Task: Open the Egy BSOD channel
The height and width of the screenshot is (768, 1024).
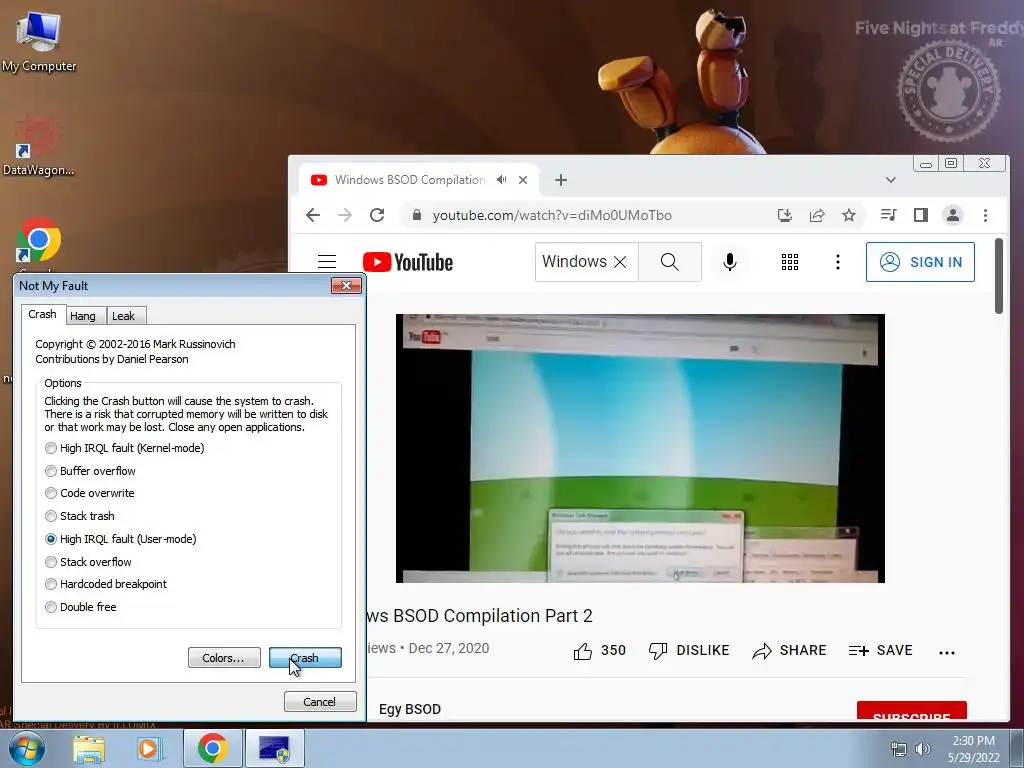Action: point(409,709)
